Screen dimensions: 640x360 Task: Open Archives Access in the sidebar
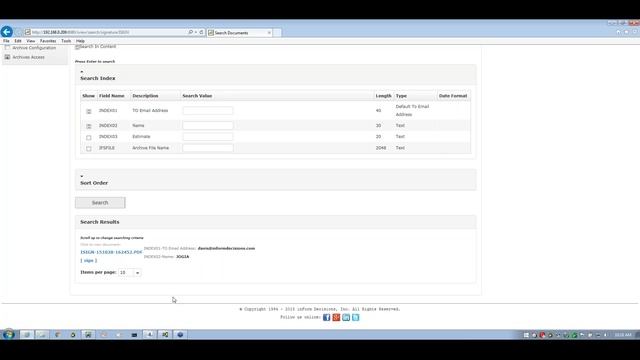point(28,57)
